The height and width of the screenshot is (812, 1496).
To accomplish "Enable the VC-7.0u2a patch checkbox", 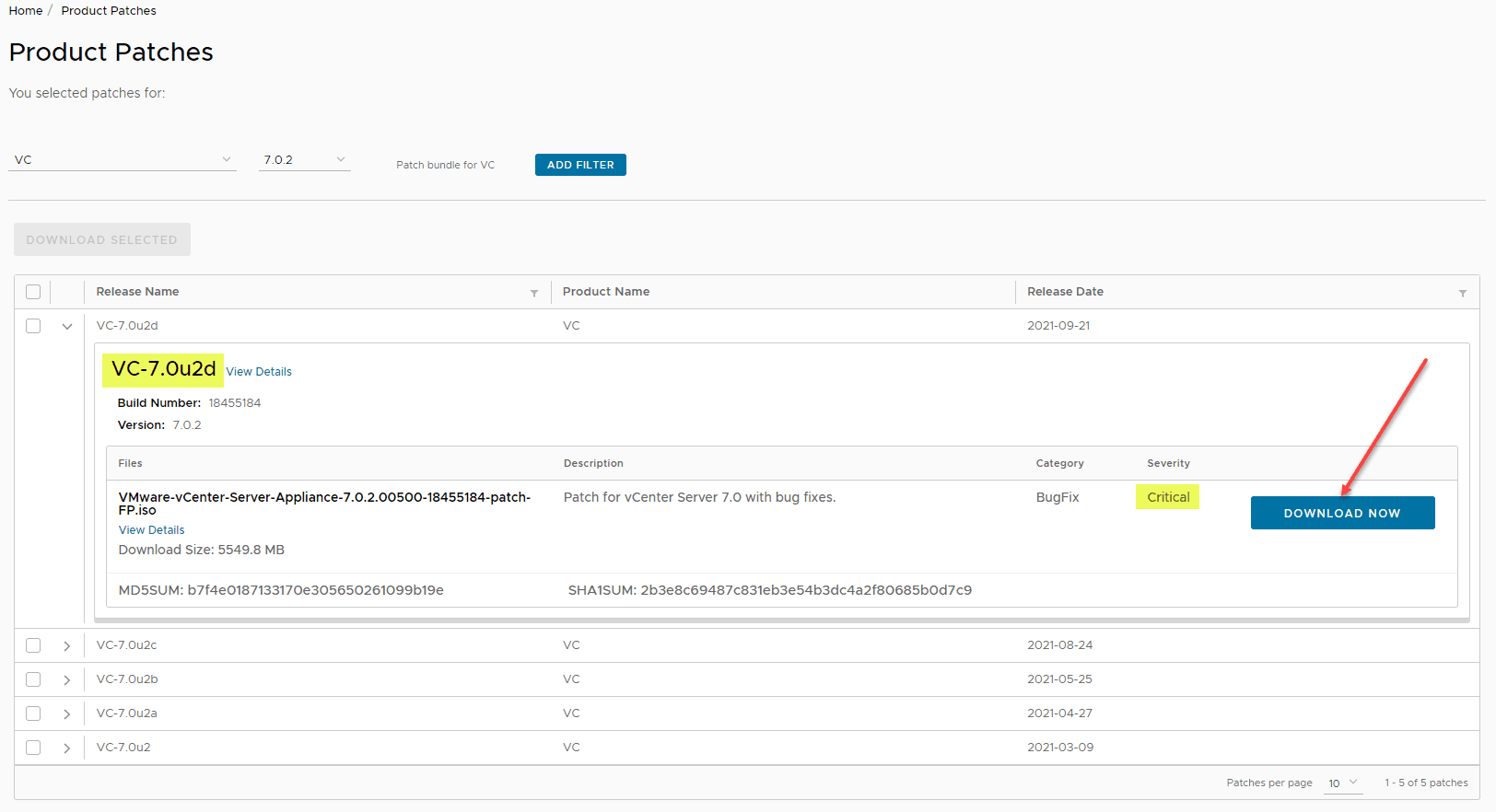I will (33, 713).
